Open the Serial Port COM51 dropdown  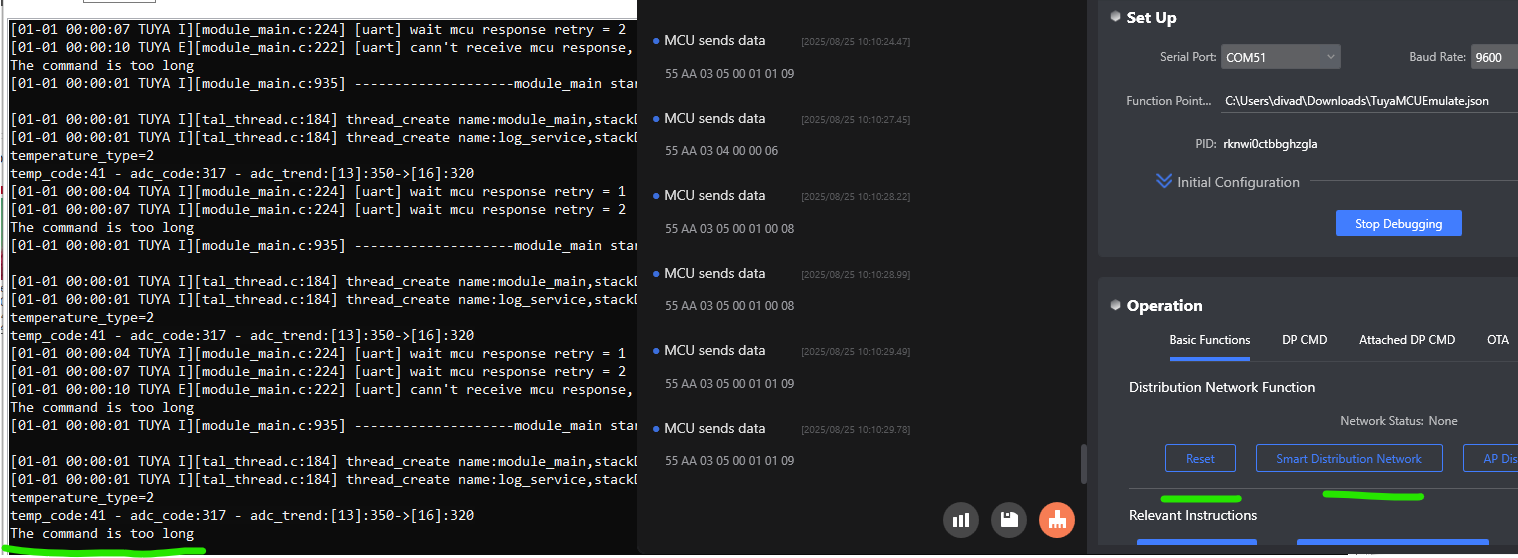[1280, 57]
